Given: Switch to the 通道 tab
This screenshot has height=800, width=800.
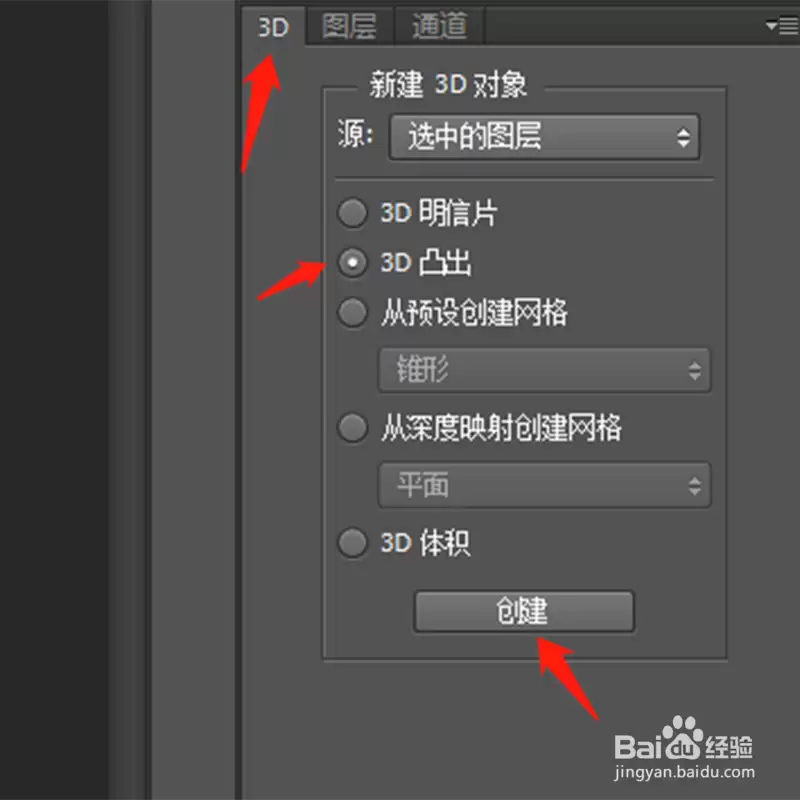Looking at the screenshot, I should click(439, 26).
